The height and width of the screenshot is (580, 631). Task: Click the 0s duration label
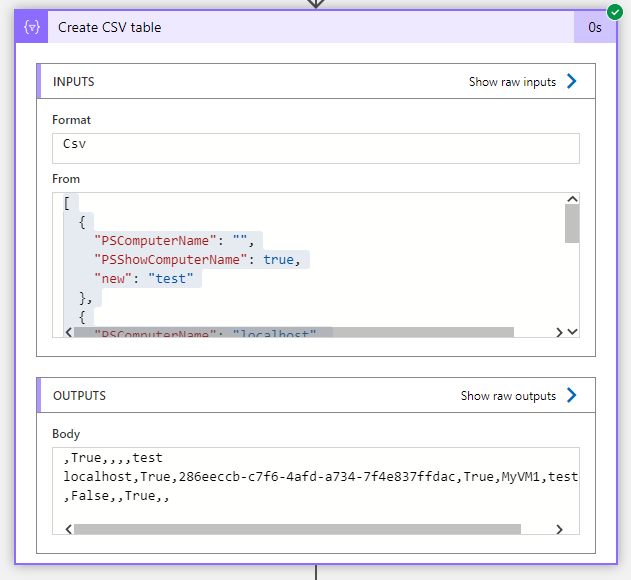coord(595,27)
